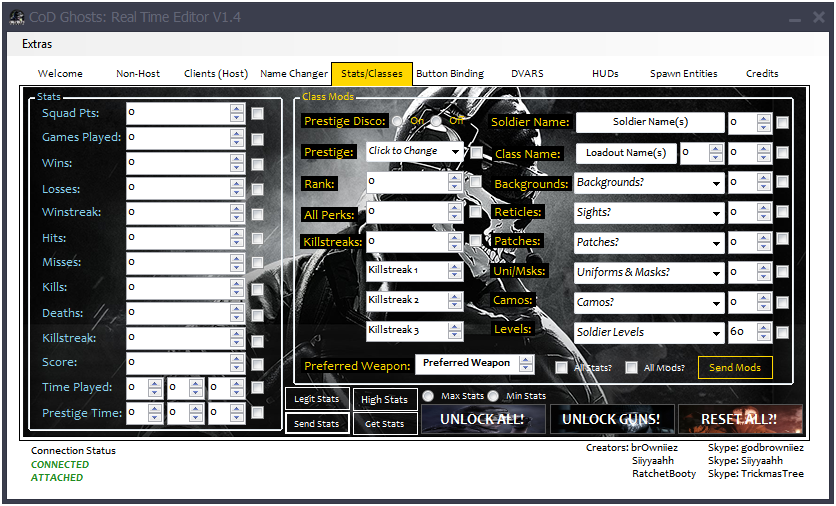This screenshot has width=836, height=506.
Task: Check the Prestige row checkbox
Action: click(x=476, y=152)
